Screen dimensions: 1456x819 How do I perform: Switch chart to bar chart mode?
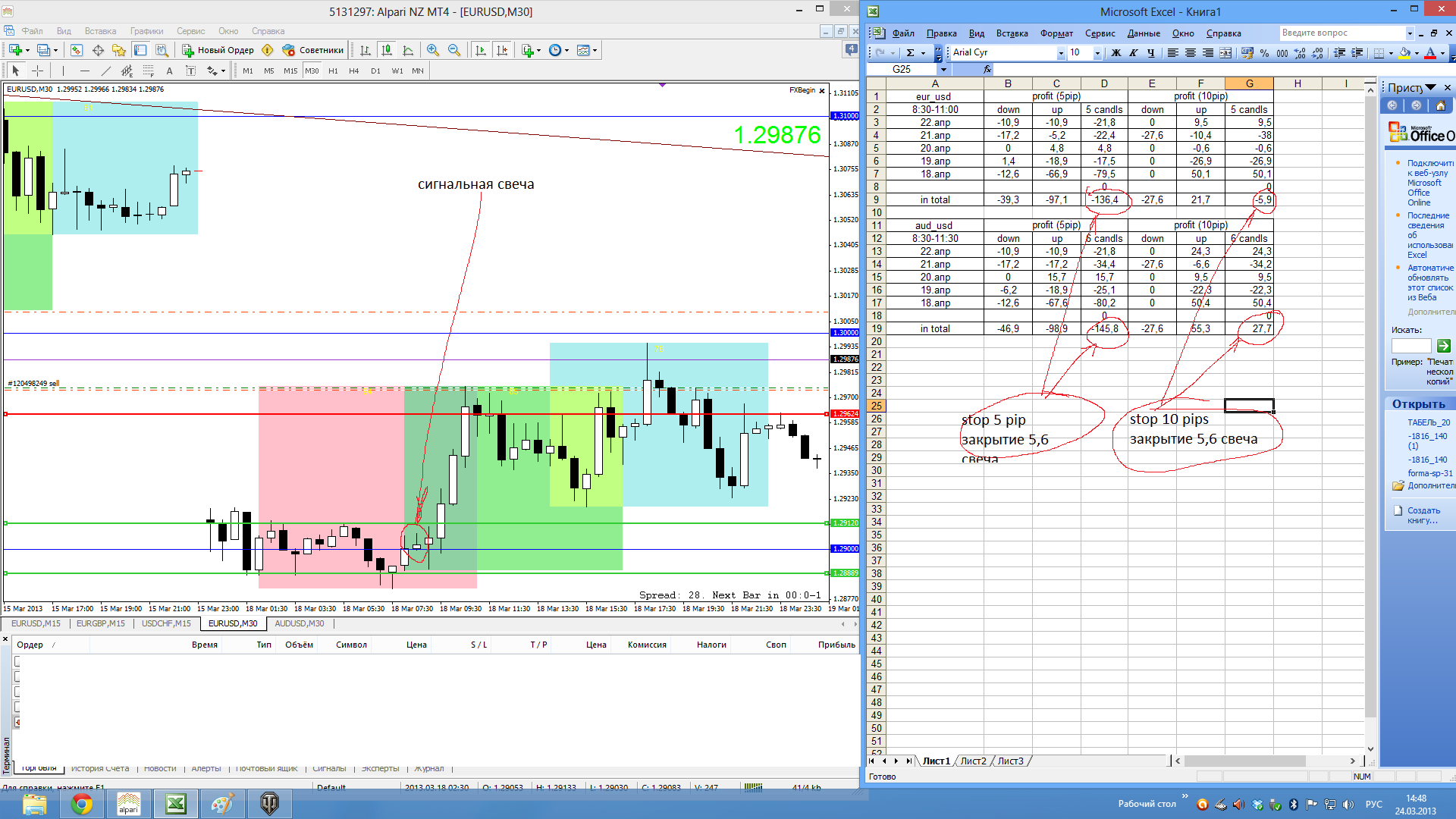(x=366, y=50)
